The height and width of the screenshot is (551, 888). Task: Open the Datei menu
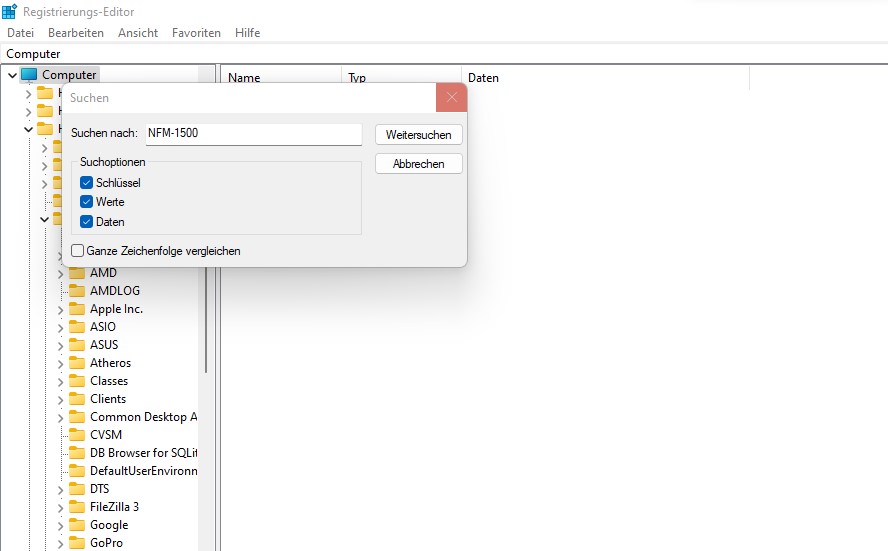(20, 33)
